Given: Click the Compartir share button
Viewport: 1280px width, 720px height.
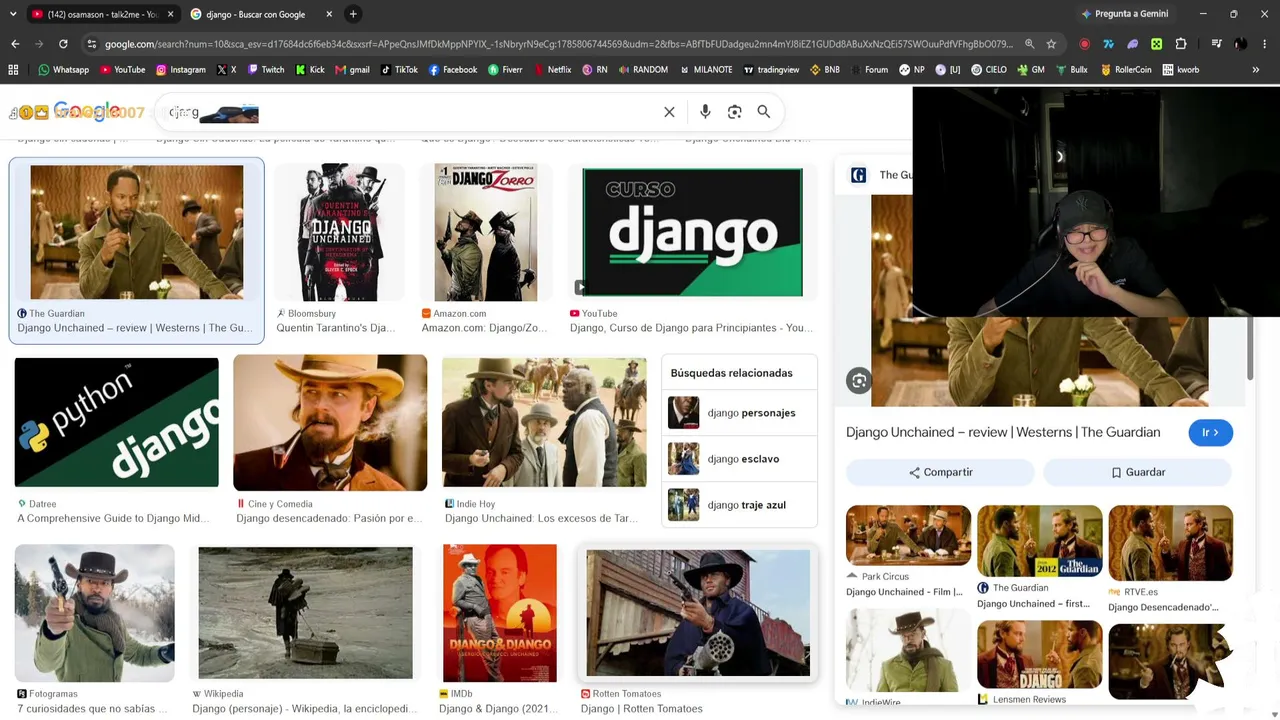Looking at the screenshot, I should click(940, 472).
